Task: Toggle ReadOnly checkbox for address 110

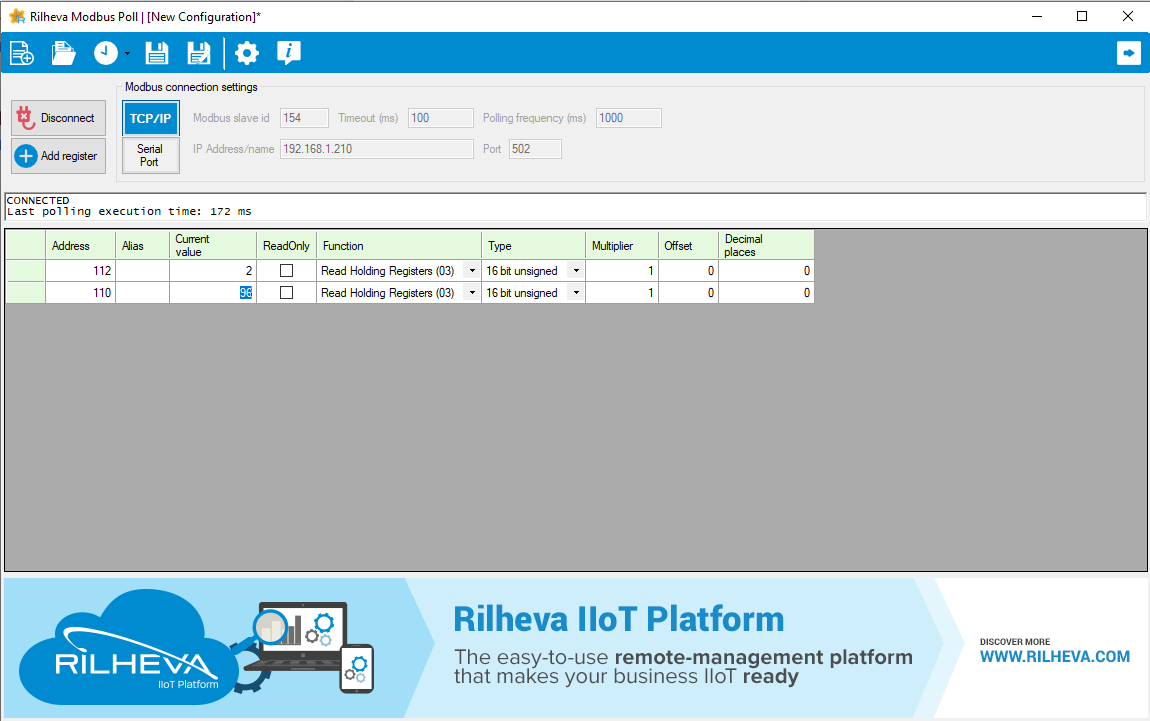Action: 286,293
